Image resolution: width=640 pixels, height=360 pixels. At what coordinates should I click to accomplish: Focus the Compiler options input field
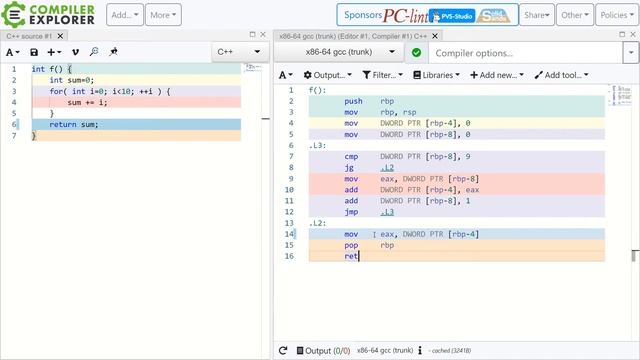coord(526,53)
